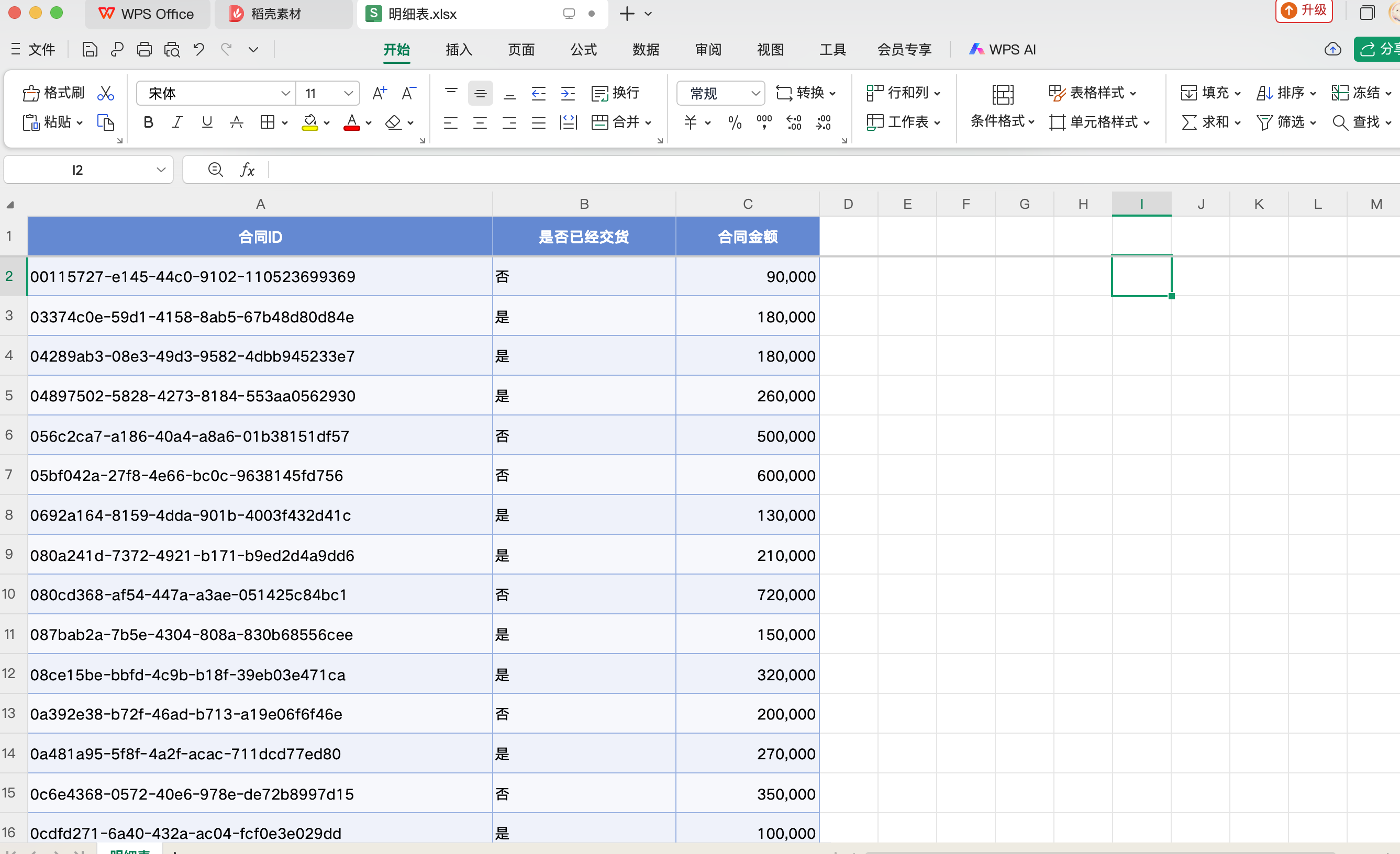The height and width of the screenshot is (854, 1400).
Task: Open the 数据 ribbon tab
Action: click(x=646, y=50)
